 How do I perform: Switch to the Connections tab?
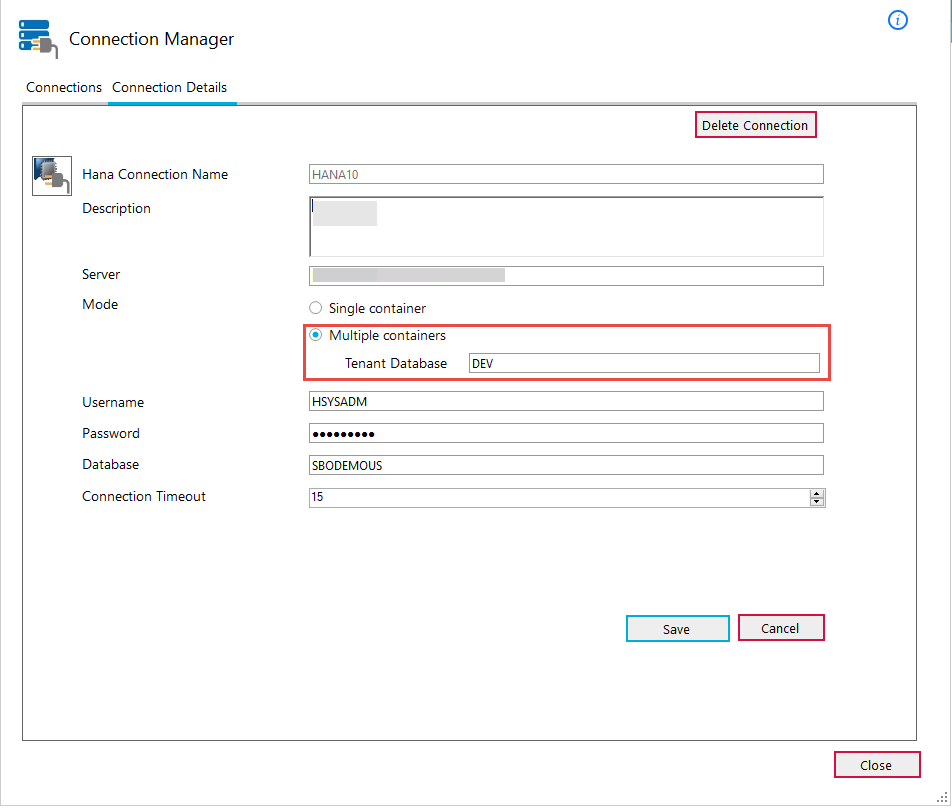tap(64, 87)
